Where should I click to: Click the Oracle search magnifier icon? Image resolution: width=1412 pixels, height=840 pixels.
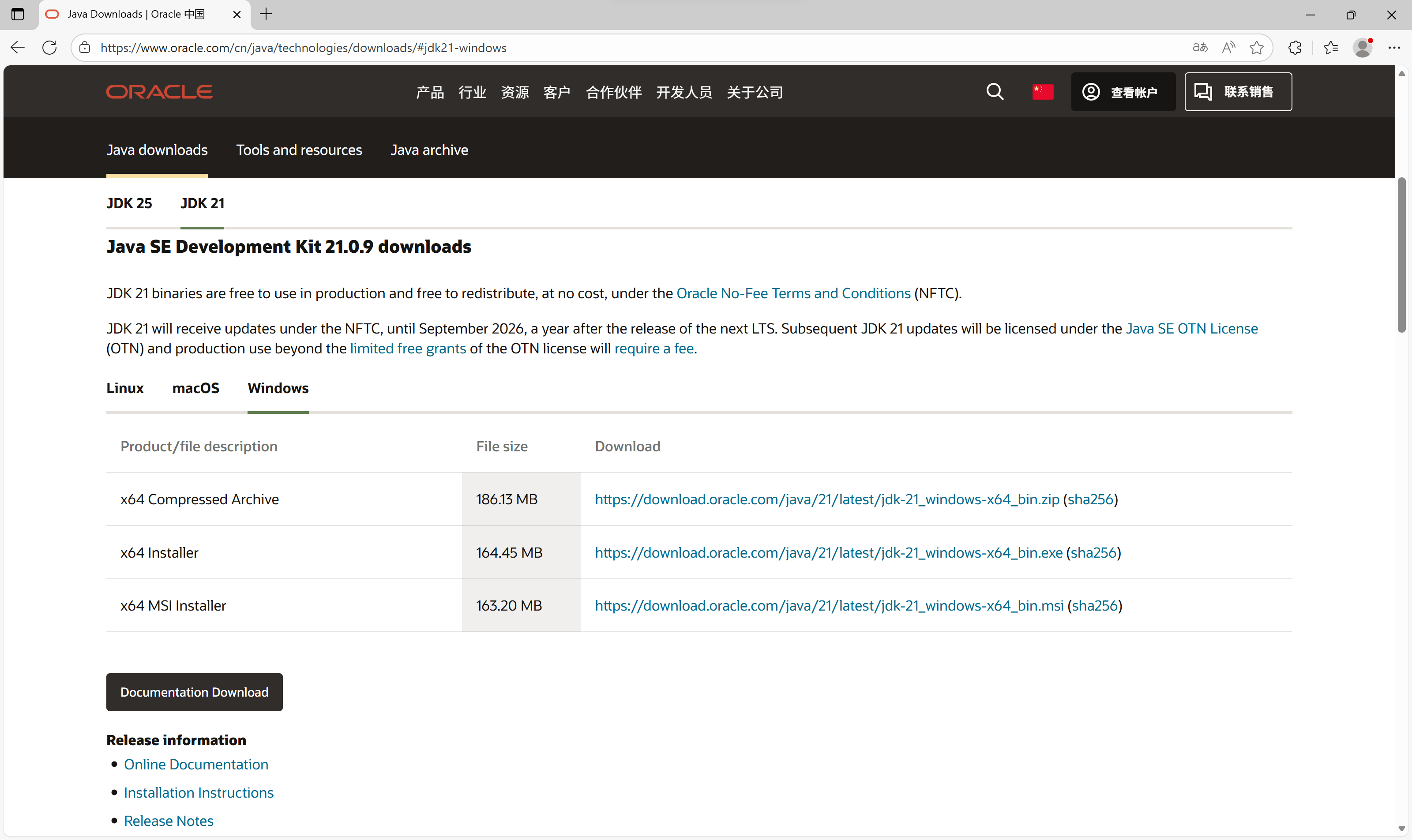pos(995,92)
